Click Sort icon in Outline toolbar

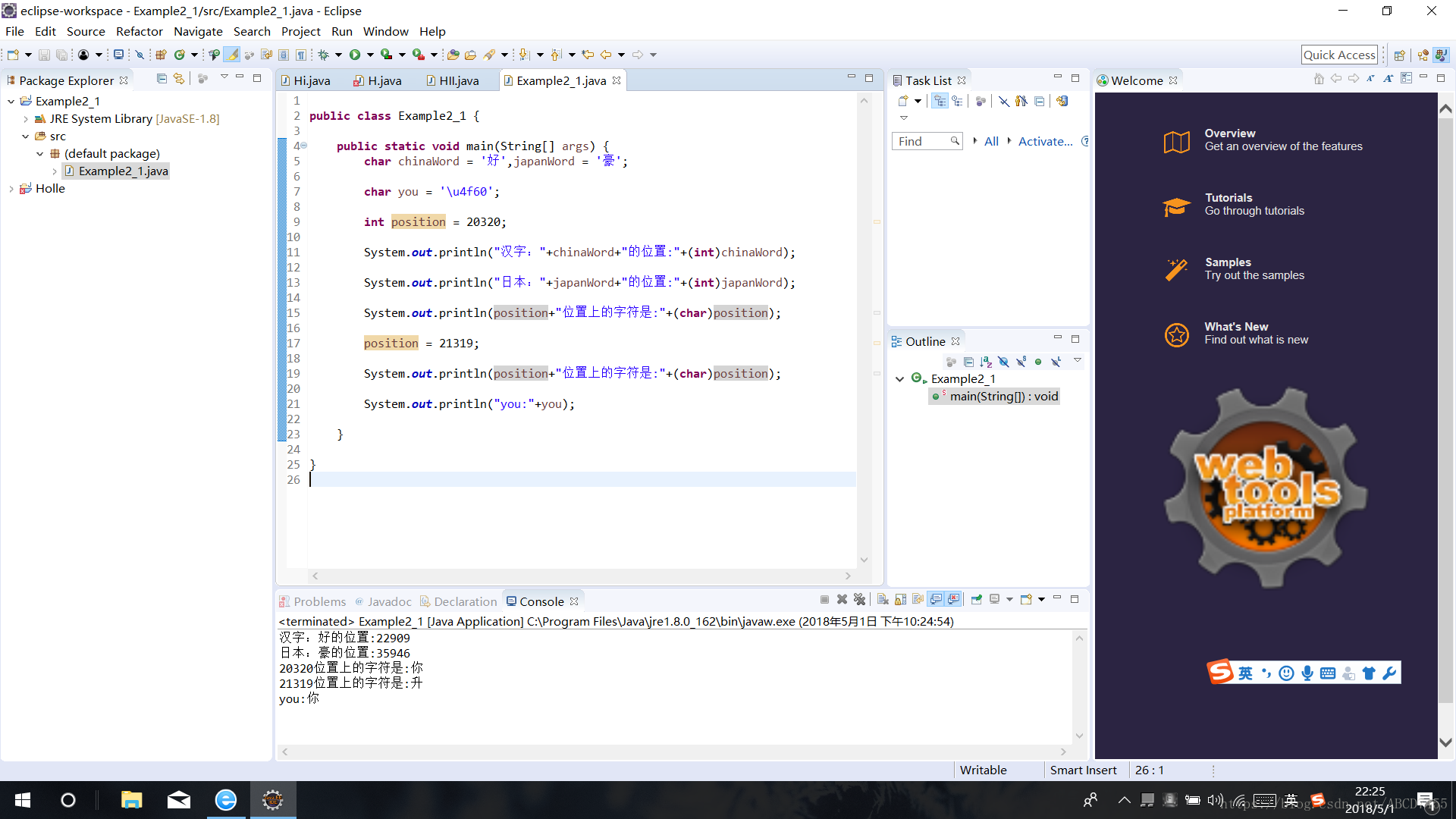click(x=986, y=362)
